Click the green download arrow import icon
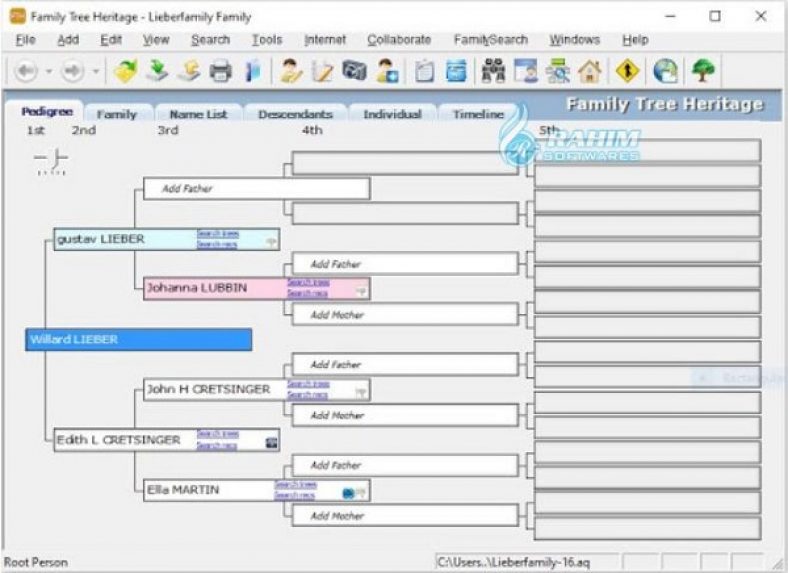 [157, 71]
